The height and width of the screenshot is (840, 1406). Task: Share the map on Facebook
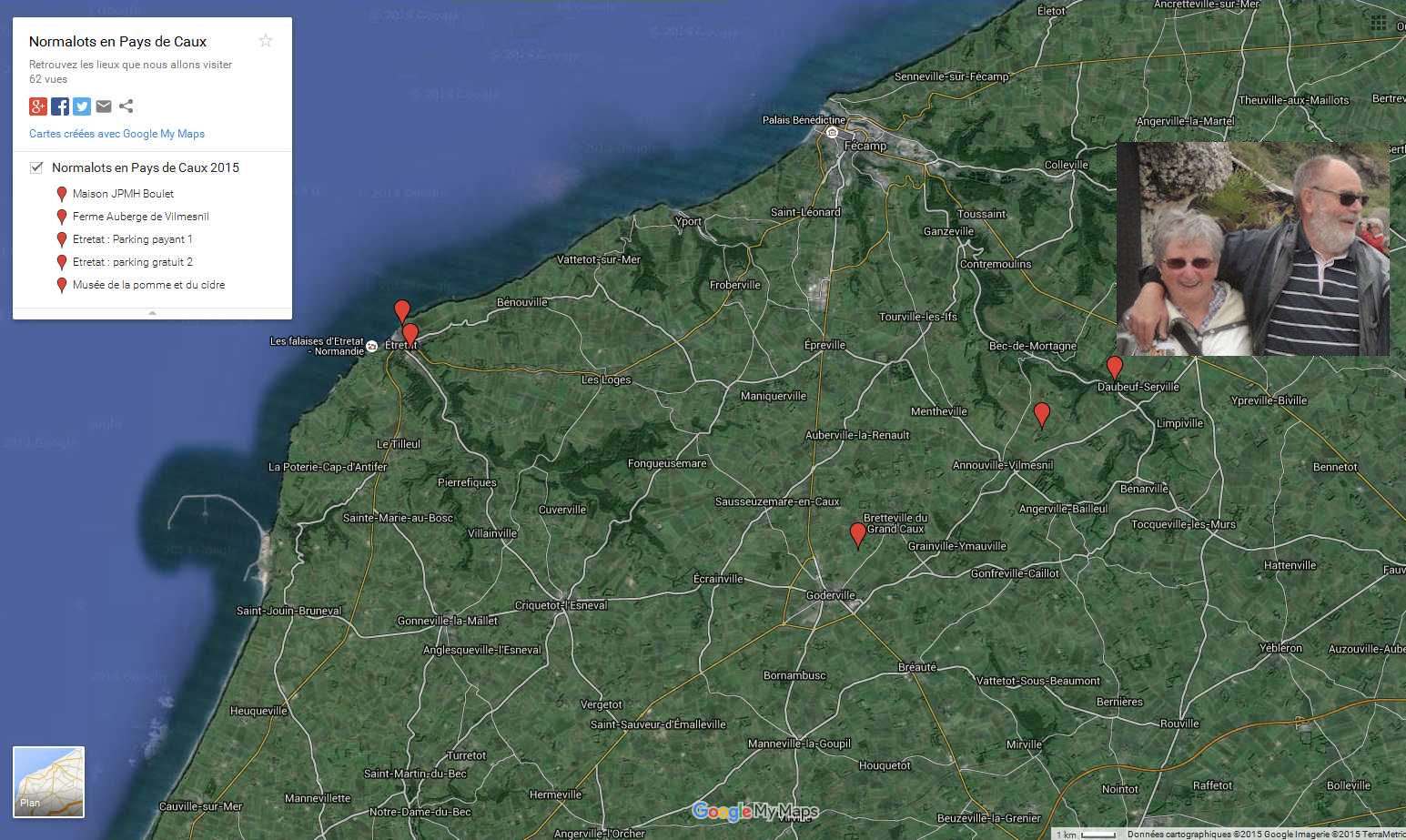60,106
